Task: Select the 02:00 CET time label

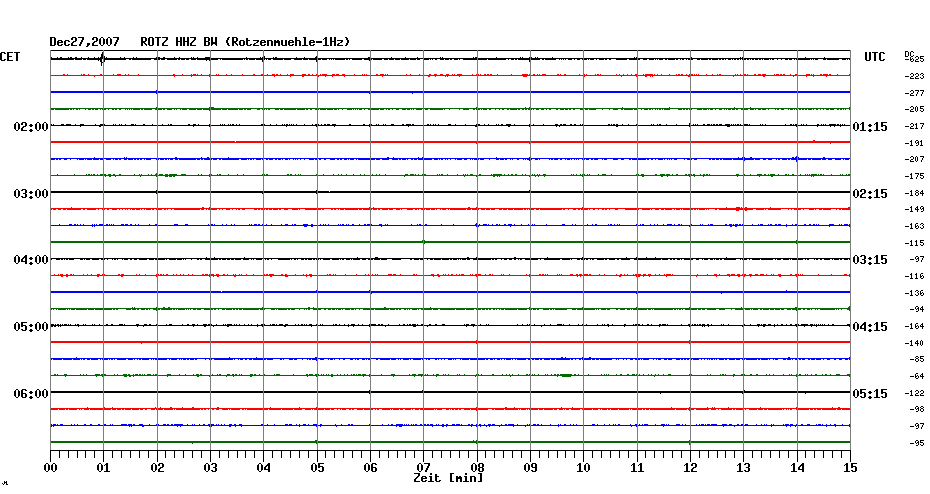Action: [31, 127]
